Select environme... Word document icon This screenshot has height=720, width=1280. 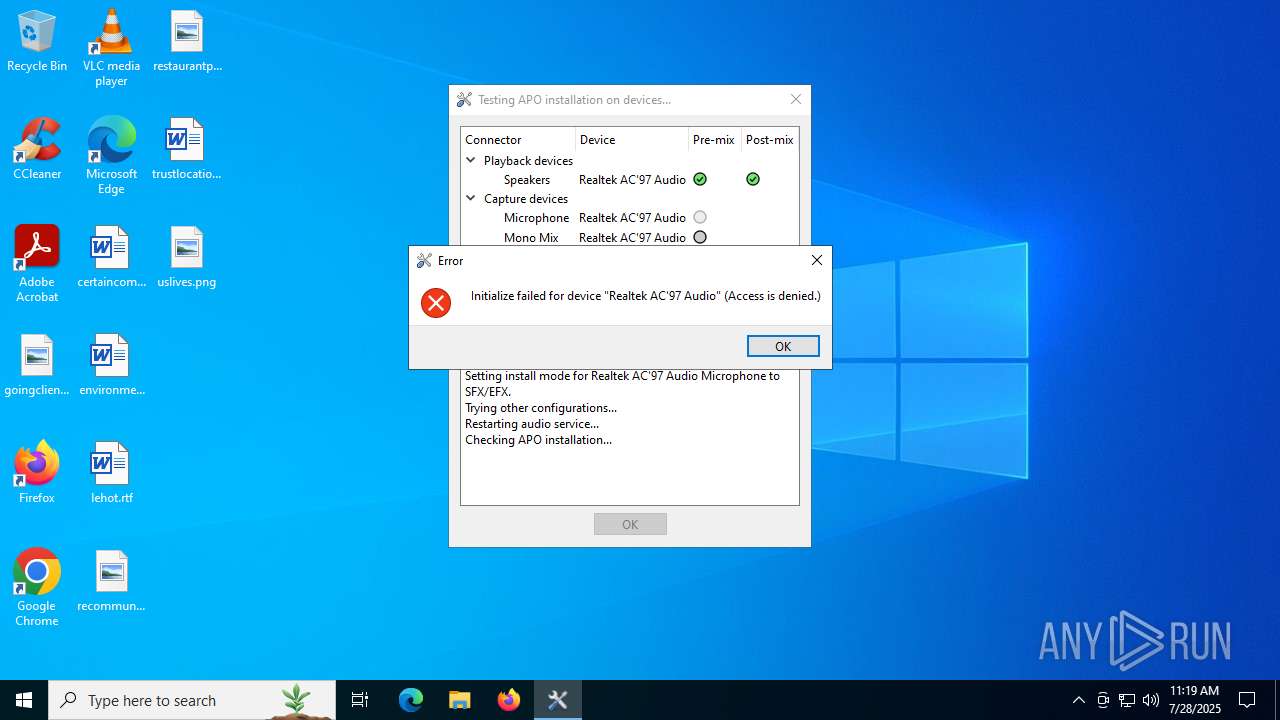click(111, 366)
